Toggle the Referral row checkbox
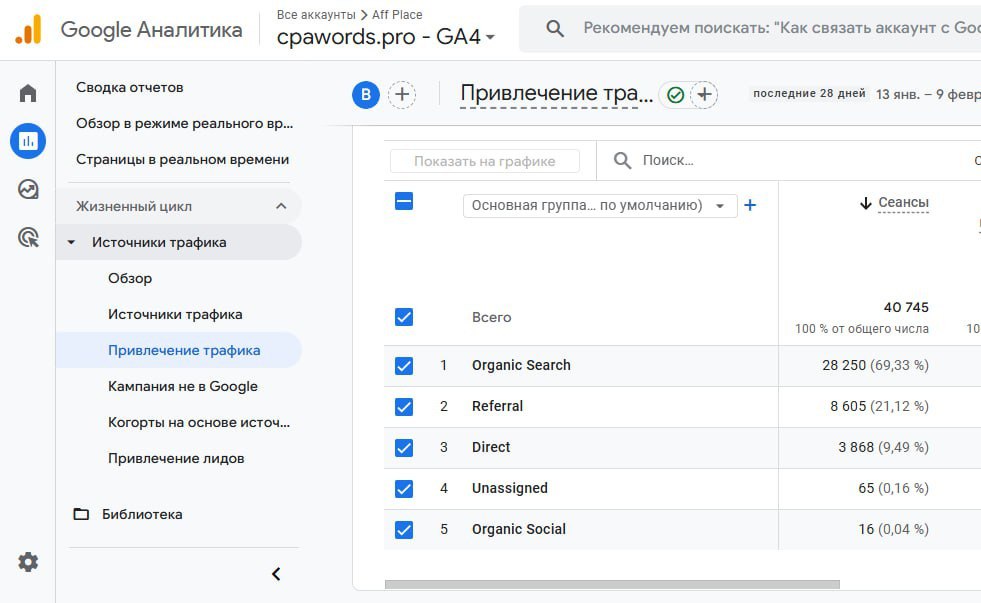This screenshot has height=603, width=981. coord(404,407)
